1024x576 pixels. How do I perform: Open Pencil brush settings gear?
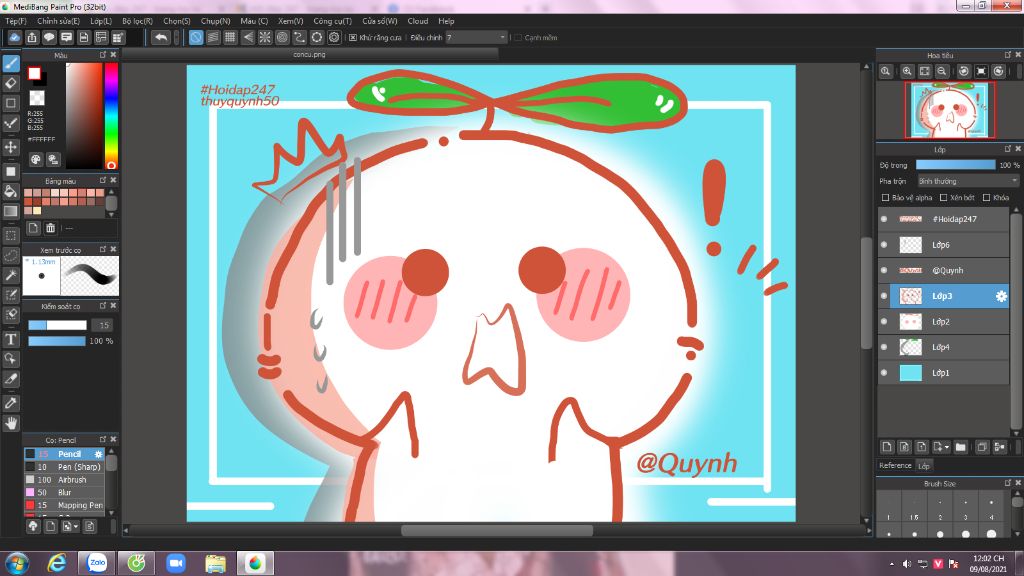[99, 454]
